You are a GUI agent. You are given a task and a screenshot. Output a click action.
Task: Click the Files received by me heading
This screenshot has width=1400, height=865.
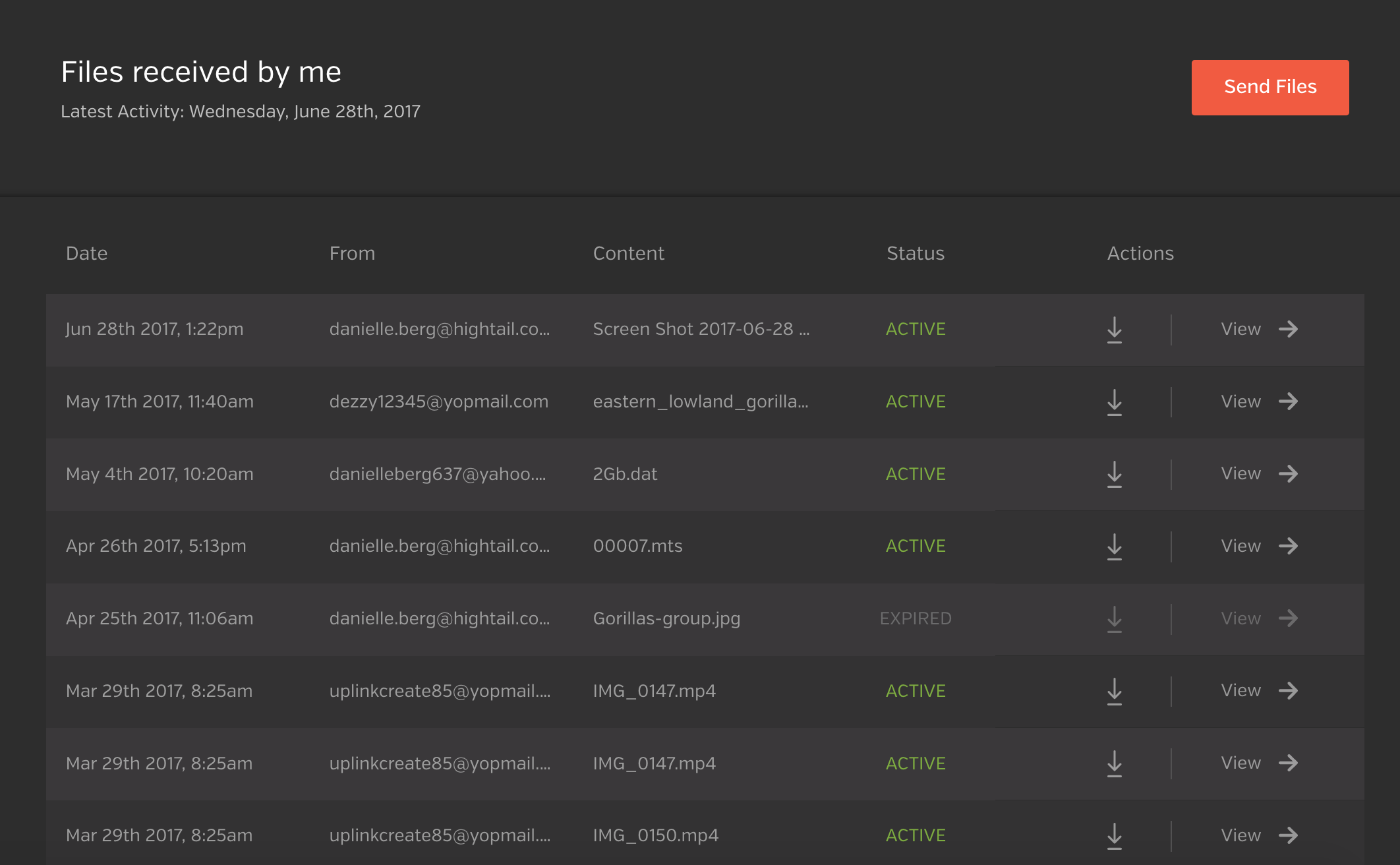[x=201, y=72]
